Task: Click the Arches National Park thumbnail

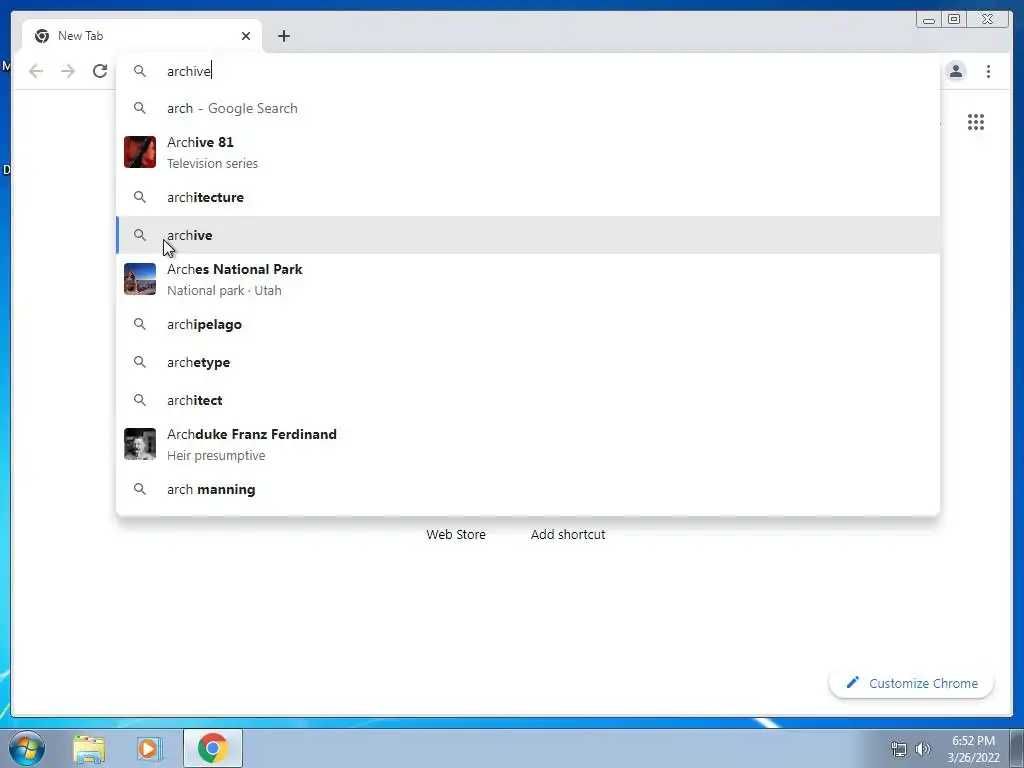Action: coord(140,280)
